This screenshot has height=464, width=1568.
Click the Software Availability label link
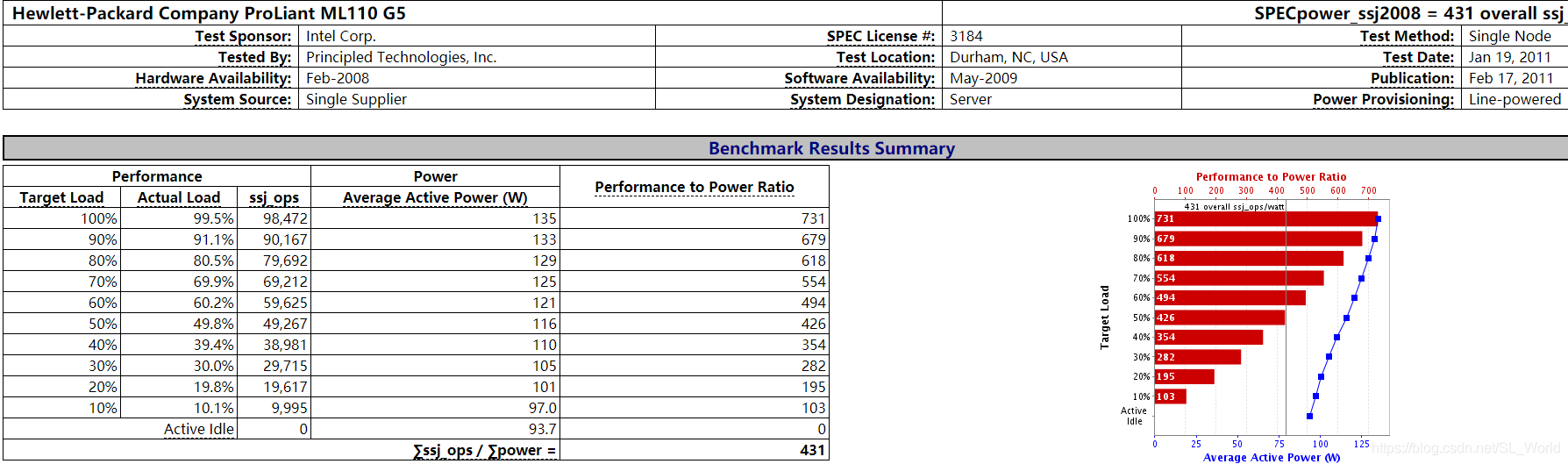click(x=859, y=78)
